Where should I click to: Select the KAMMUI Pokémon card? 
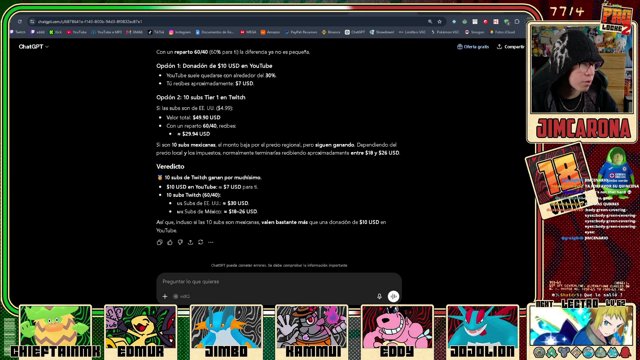pyautogui.click(x=311, y=332)
